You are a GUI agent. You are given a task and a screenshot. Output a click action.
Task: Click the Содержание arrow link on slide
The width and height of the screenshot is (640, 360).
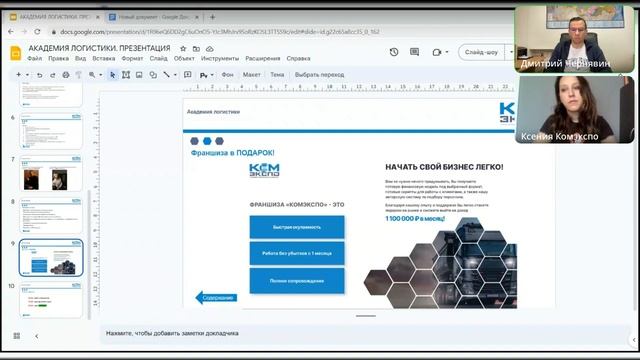pyautogui.click(x=216, y=298)
